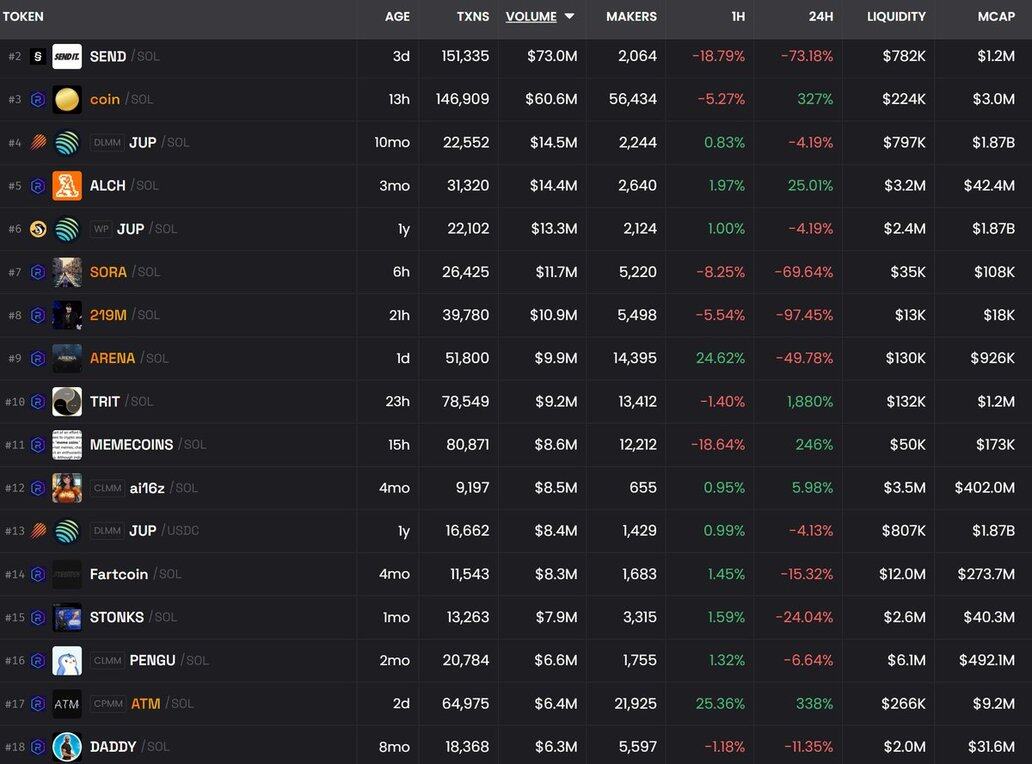The width and height of the screenshot is (1032, 764).
Task: Click the AGE column header
Action: tap(397, 17)
